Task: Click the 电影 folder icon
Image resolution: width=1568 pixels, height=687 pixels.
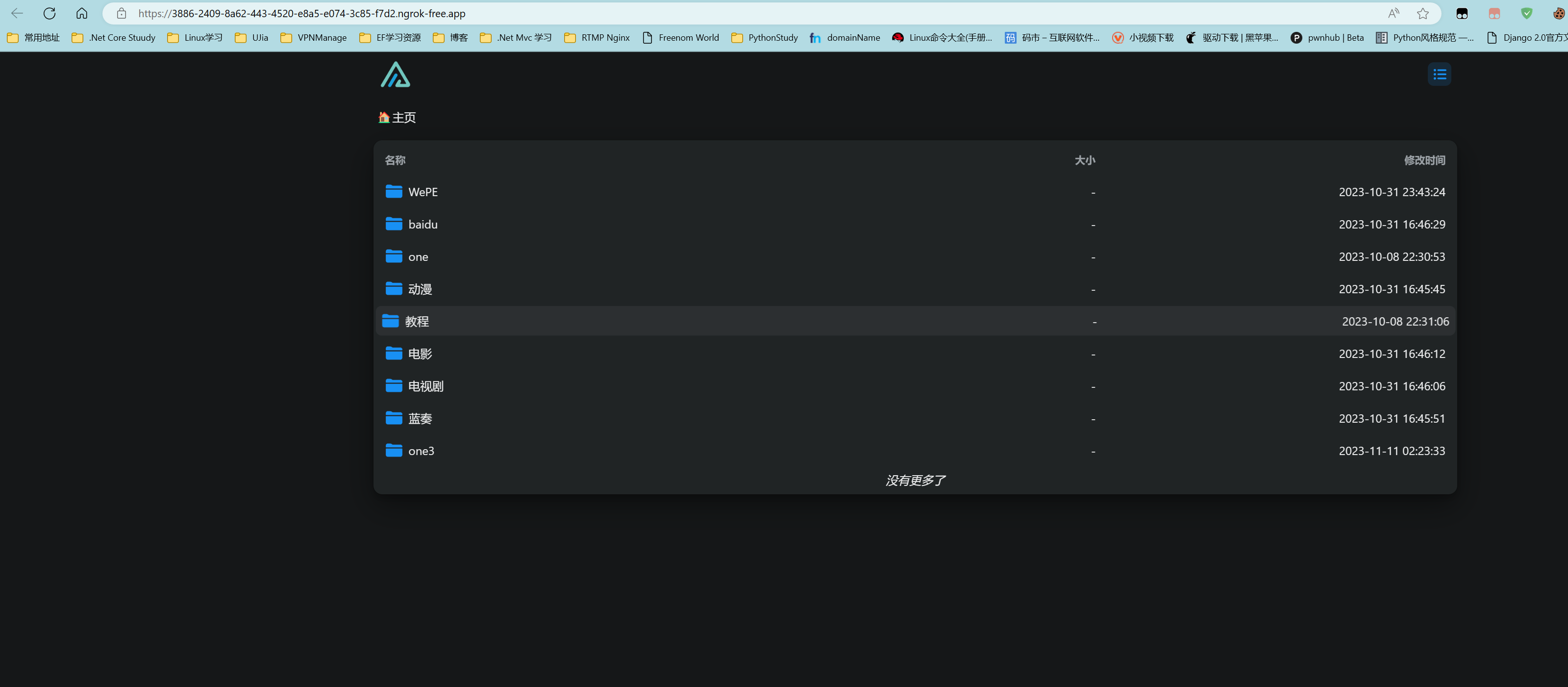Action: [x=394, y=353]
